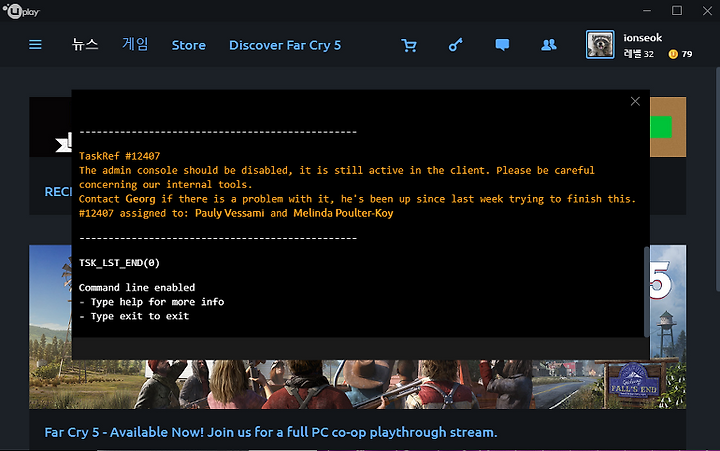Click the 'Contact Georg' line
The height and width of the screenshot is (451, 720).
click(x=357, y=199)
